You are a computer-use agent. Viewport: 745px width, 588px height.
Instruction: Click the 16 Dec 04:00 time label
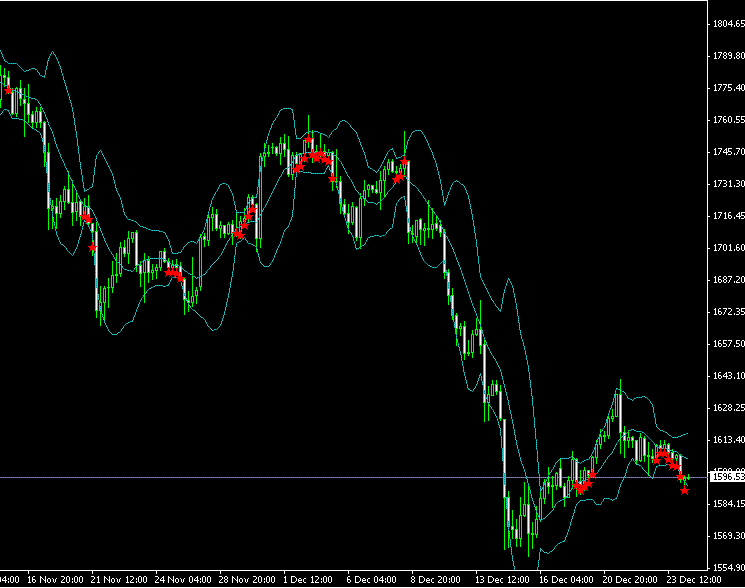pyautogui.click(x=566, y=580)
